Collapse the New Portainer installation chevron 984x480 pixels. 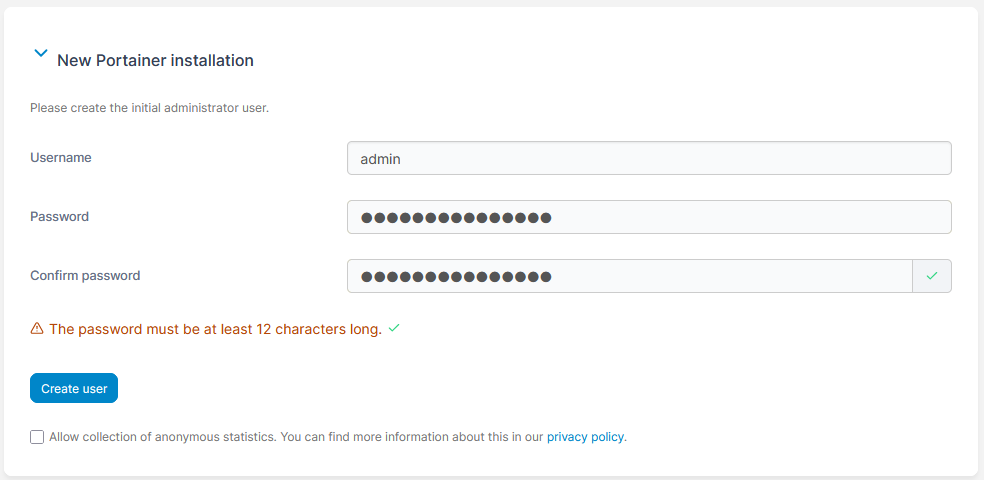pyautogui.click(x=40, y=54)
